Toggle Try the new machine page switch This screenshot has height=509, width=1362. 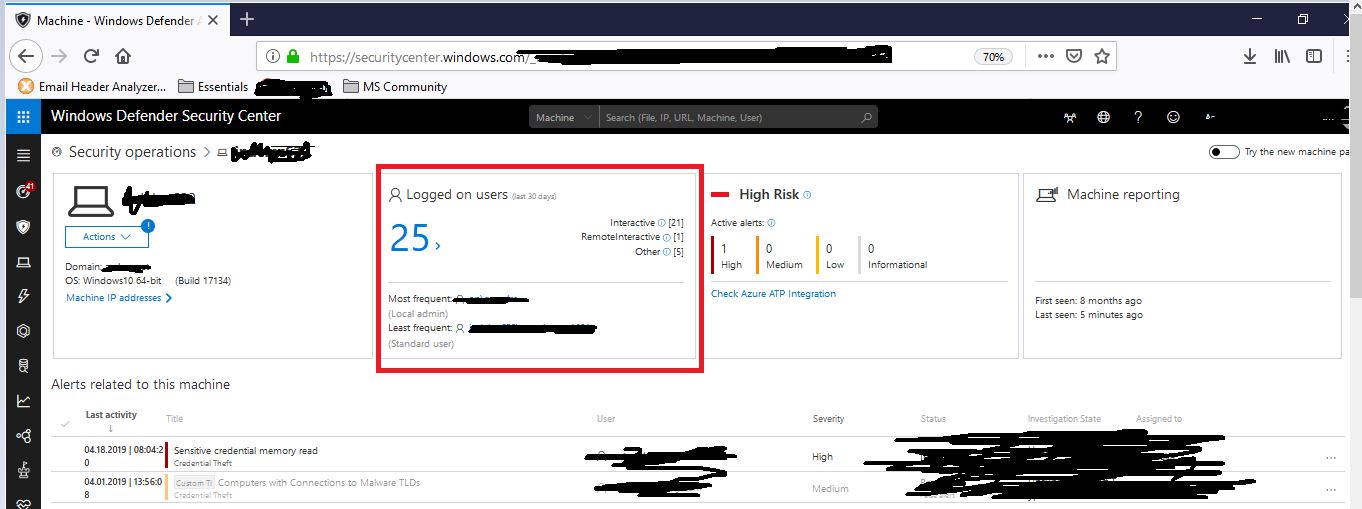pyautogui.click(x=1224, y=152)
